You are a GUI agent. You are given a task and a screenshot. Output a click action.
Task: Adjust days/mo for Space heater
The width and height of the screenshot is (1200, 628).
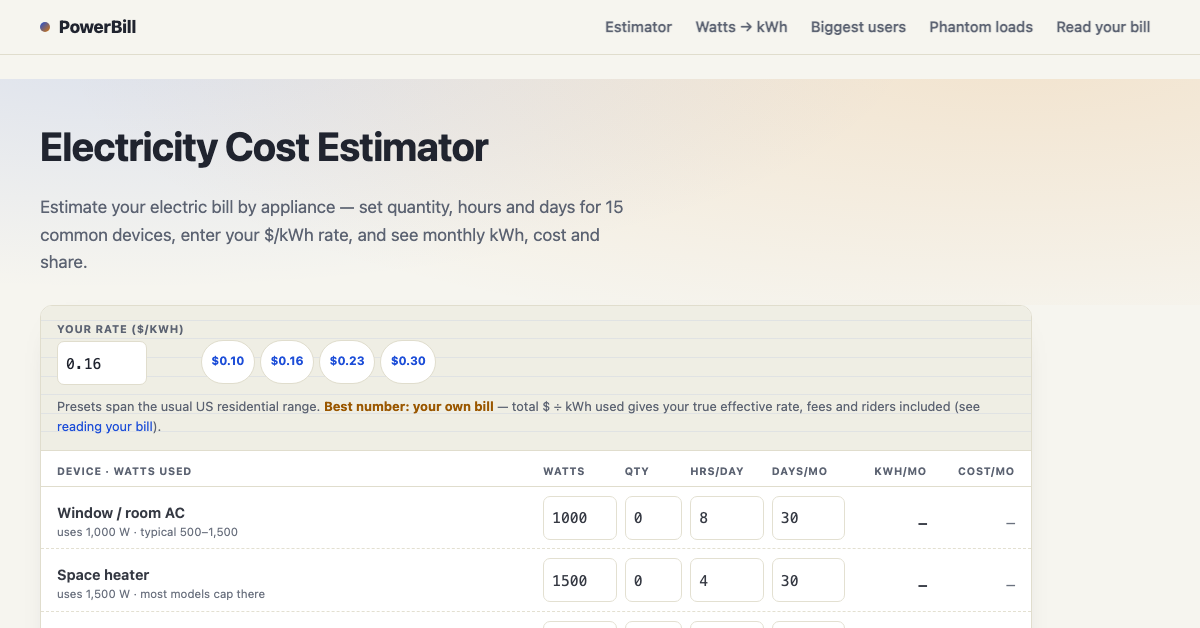(x=808, y=580)
